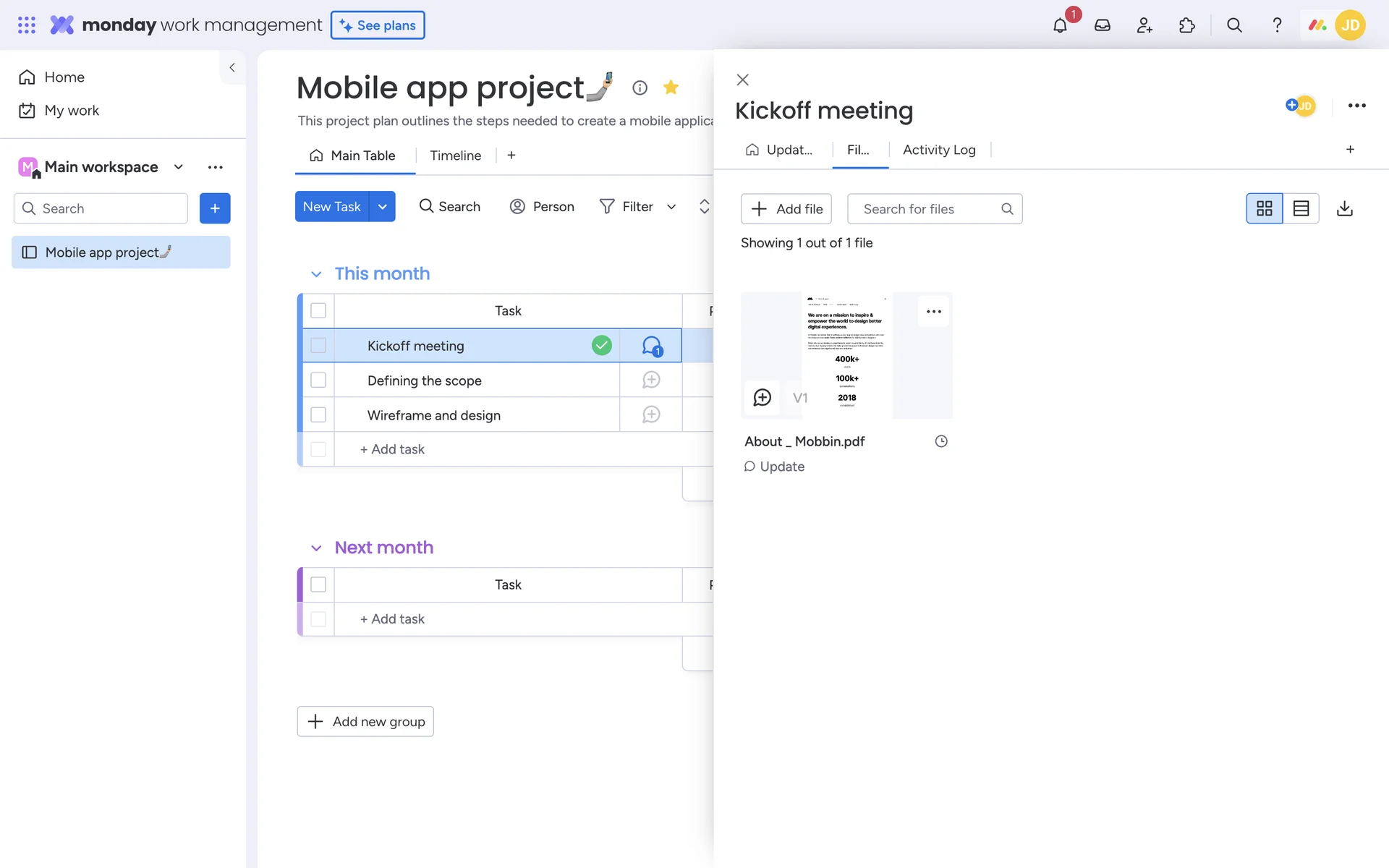
Task: Click Add new group button
Action: [365, 721]
